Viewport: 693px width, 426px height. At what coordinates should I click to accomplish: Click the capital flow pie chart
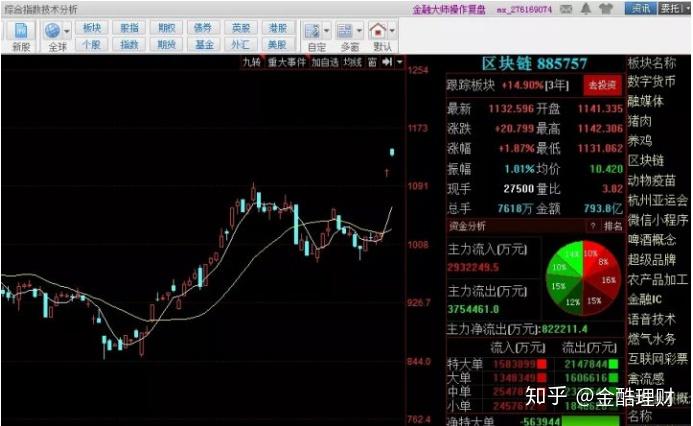click(583, 278)
